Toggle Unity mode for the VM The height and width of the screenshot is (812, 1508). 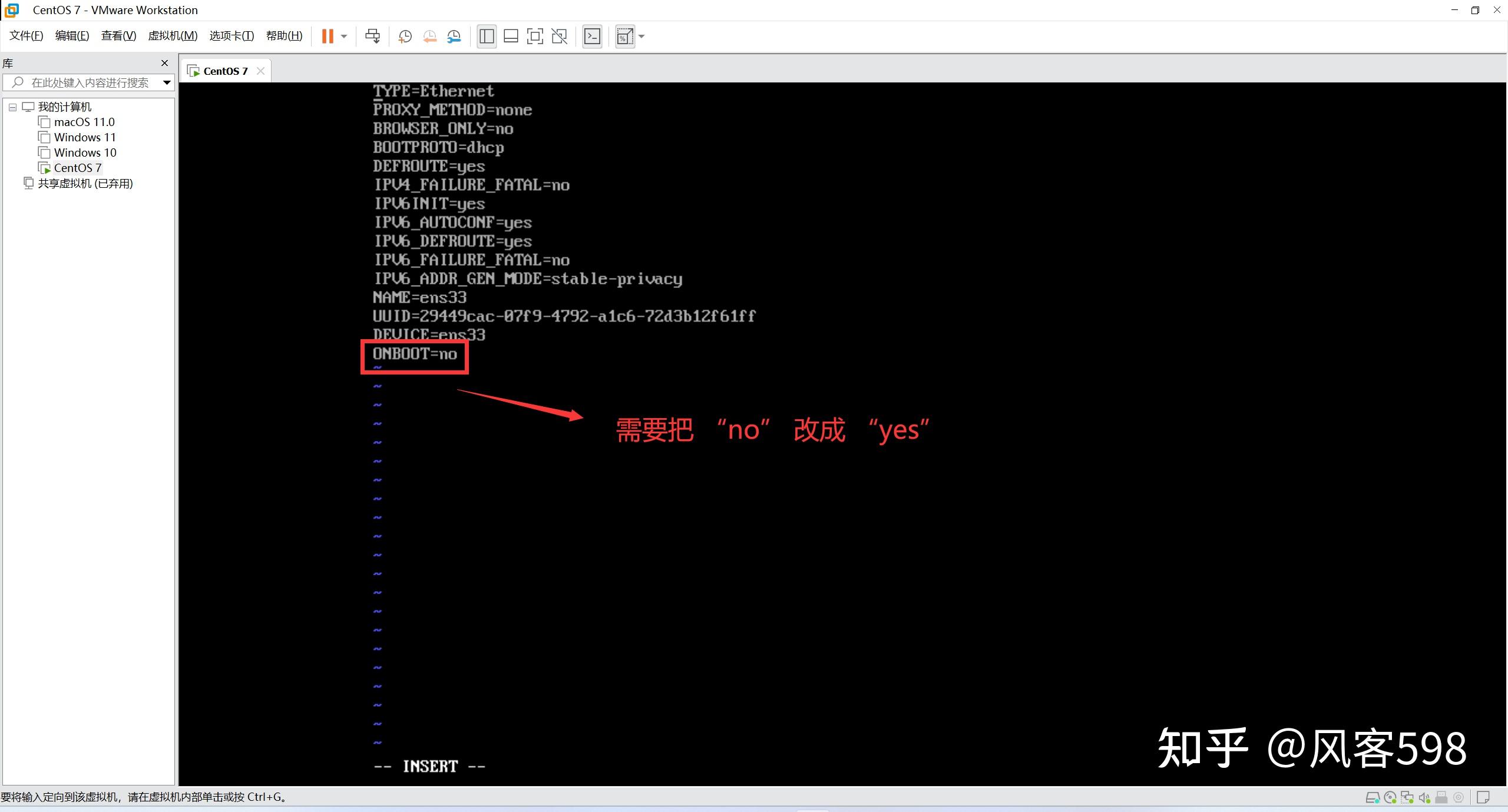pos(558,36)
